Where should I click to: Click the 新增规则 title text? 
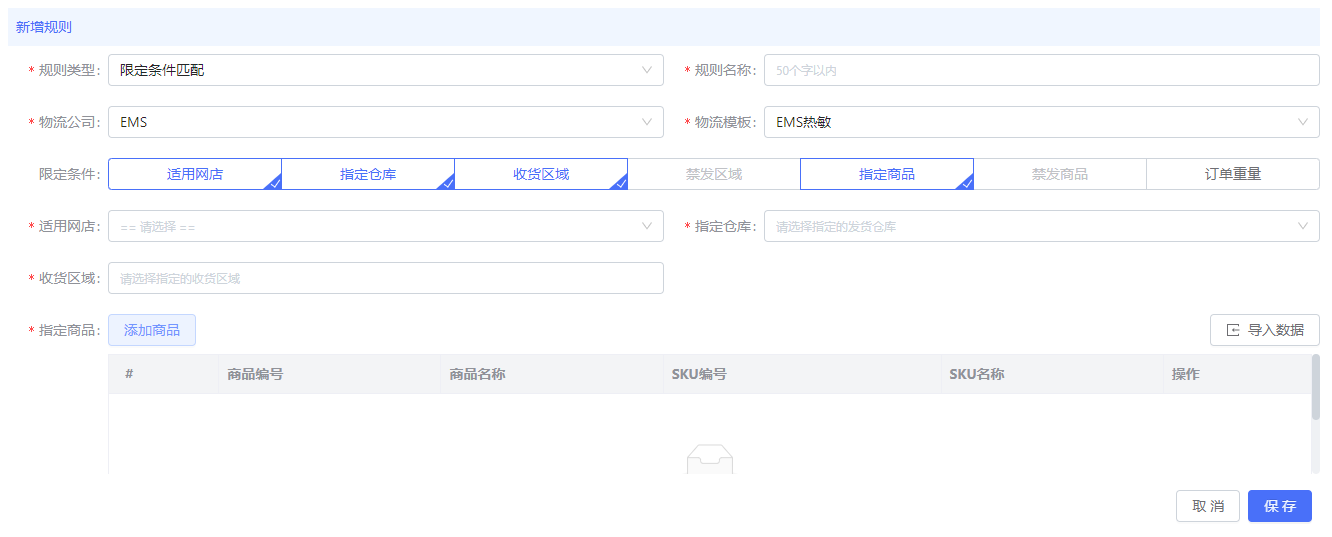pos(44,27)
